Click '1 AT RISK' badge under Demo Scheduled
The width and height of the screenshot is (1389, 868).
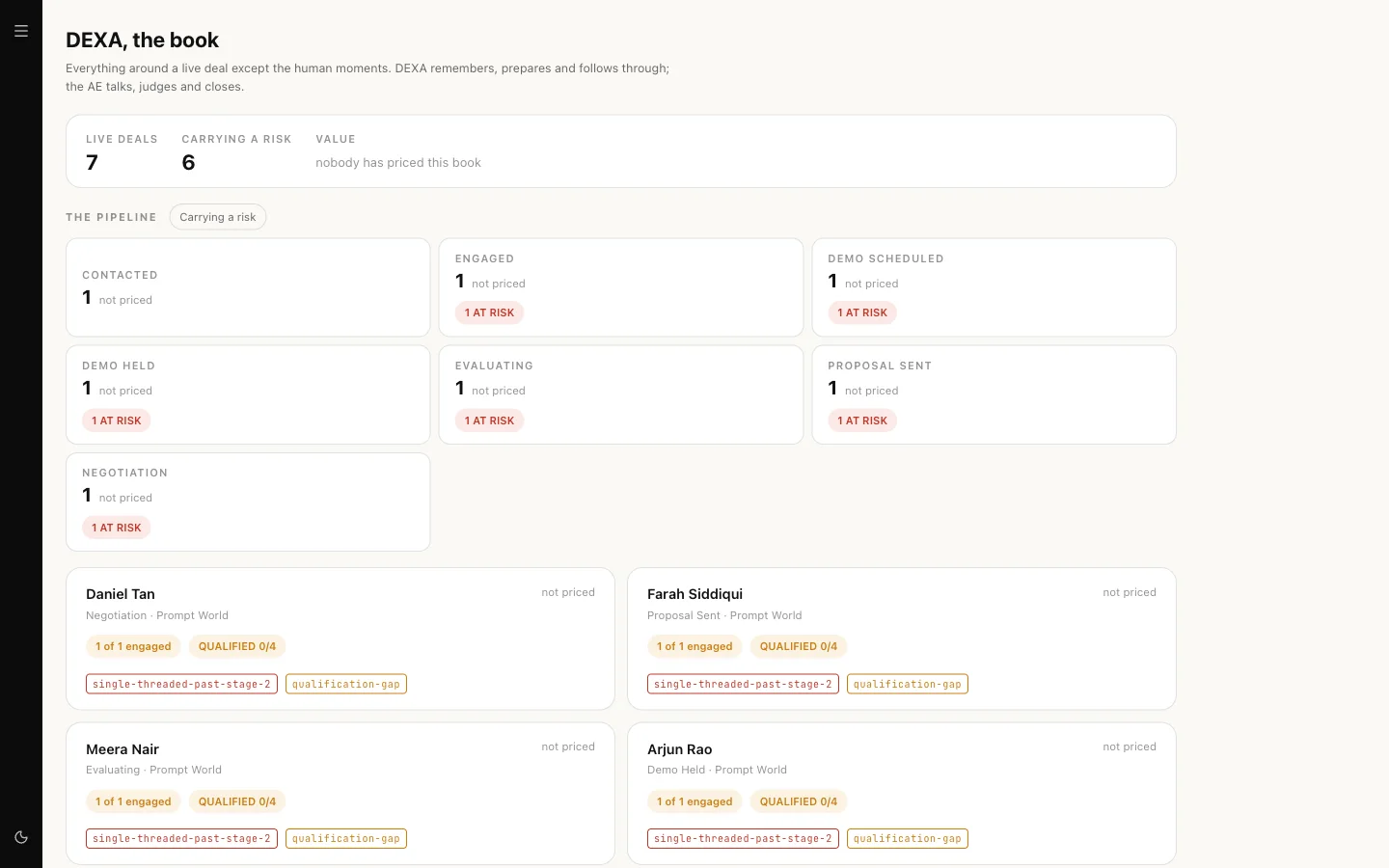pos(862,312)
